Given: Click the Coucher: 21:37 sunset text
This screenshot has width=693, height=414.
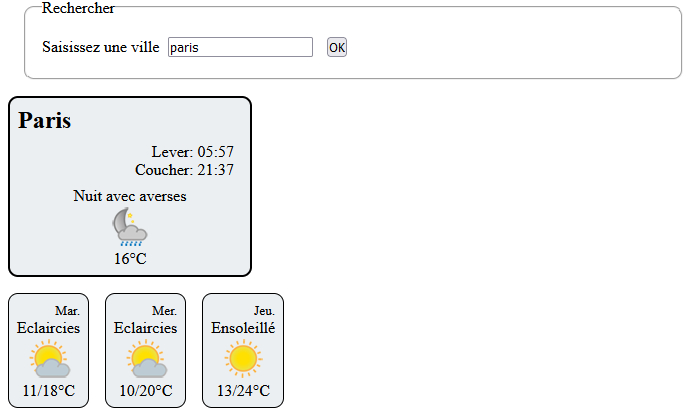Looking at the screenshot, I should click(x=185, y=170).
